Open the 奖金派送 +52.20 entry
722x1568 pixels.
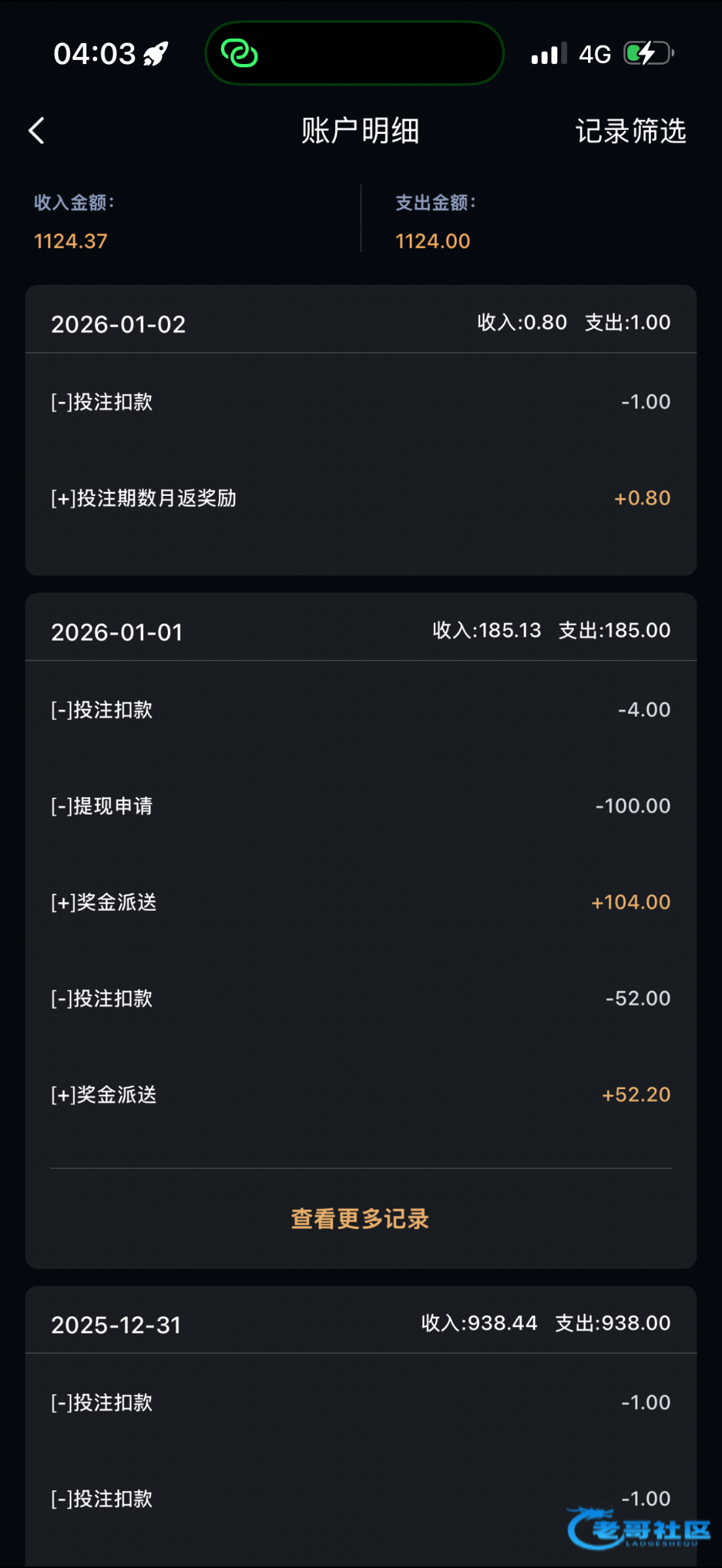[x=361, y=1094]
